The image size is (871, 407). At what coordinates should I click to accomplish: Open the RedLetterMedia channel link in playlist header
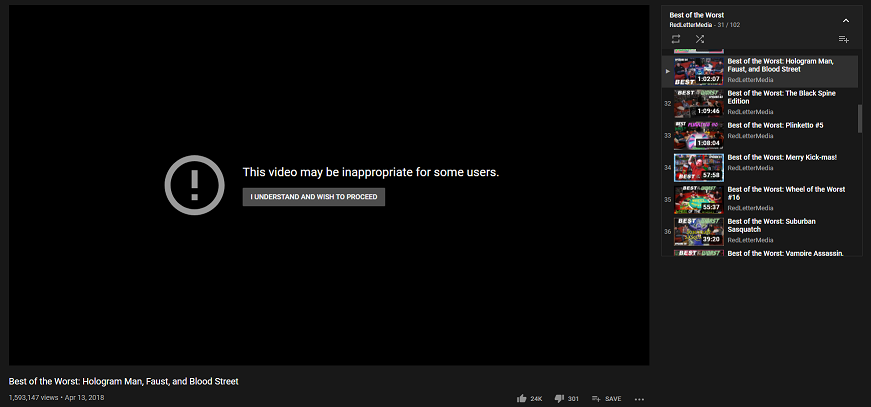(x=690, y=25)
